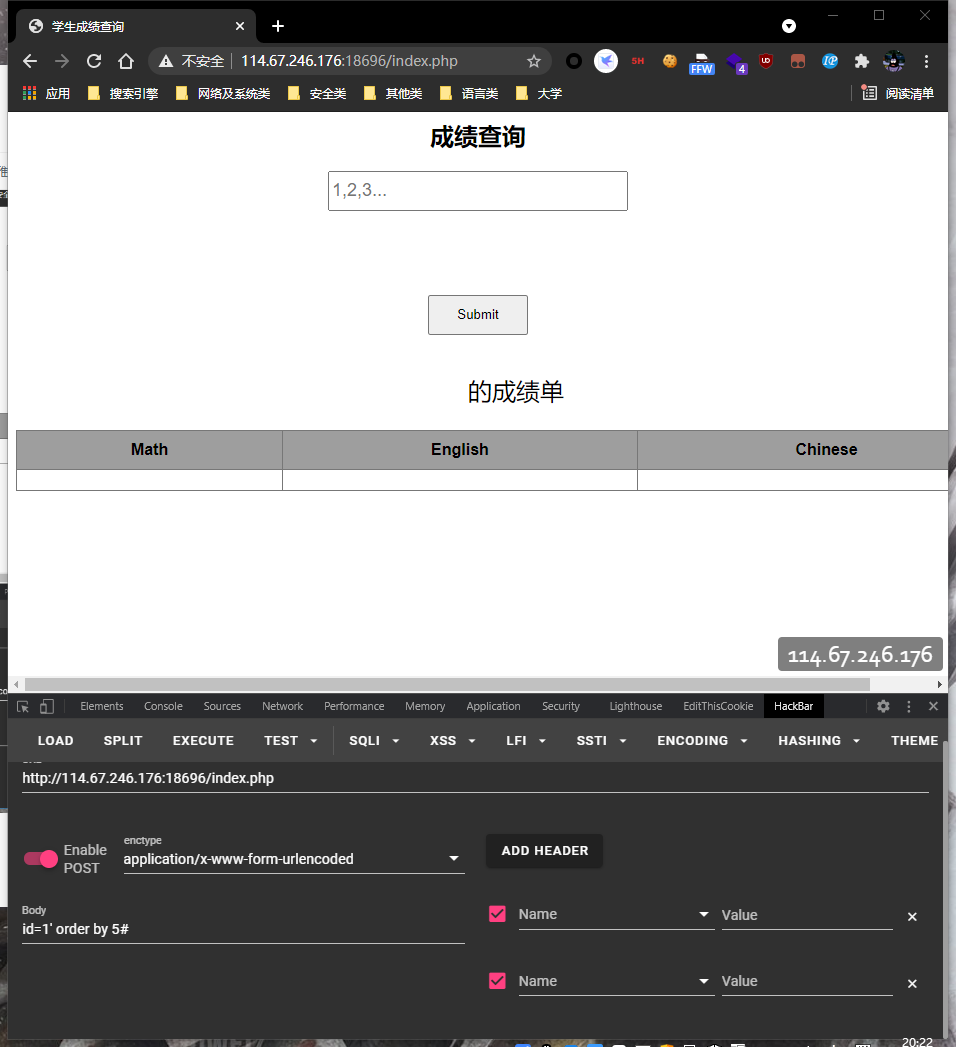This screenshot has width=956, height=1047.
Task: Remove the second header row
Action: 912,984
